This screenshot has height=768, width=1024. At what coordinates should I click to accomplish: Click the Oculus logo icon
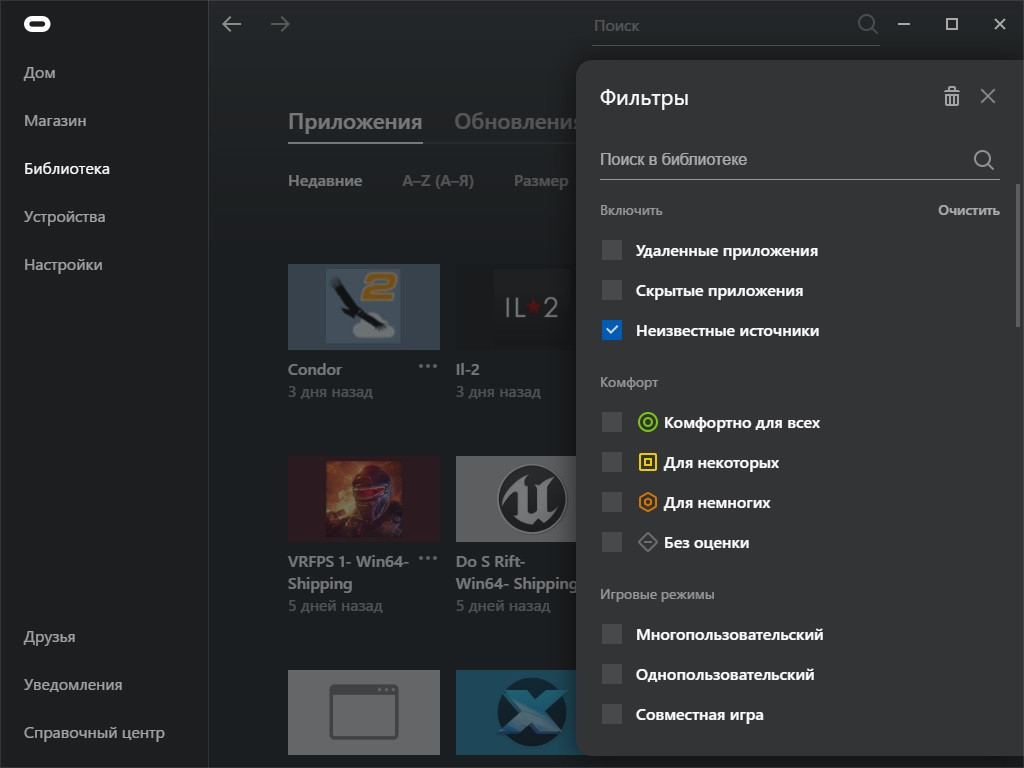click(x=37, y=24)
